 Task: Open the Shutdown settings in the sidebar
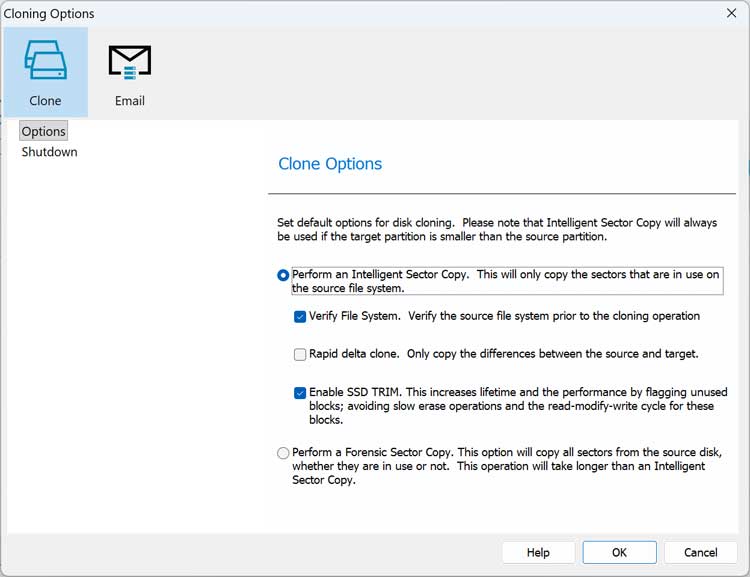49,152
